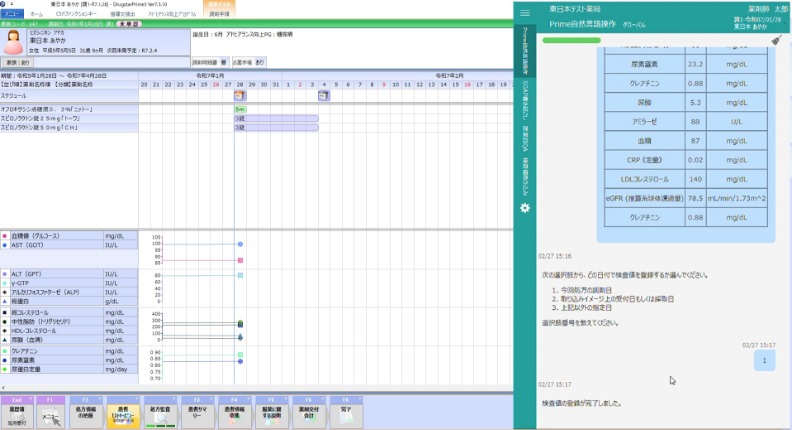Switch to the 調剤手帳 tab
This screenshot has width=792, height=430.
[219, 14]
